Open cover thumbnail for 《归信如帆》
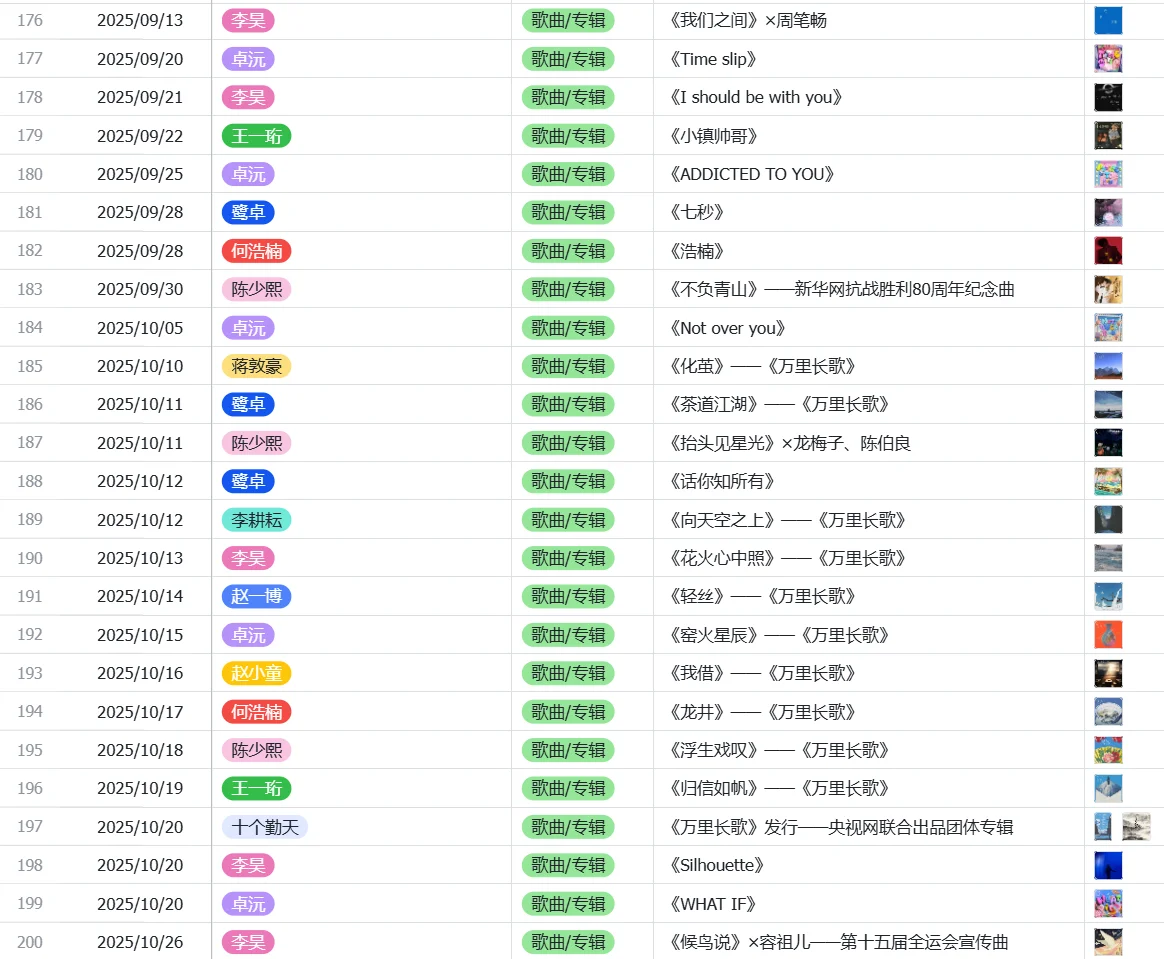The width and height of the screenshot is (1164, 959). [1108, 788]
